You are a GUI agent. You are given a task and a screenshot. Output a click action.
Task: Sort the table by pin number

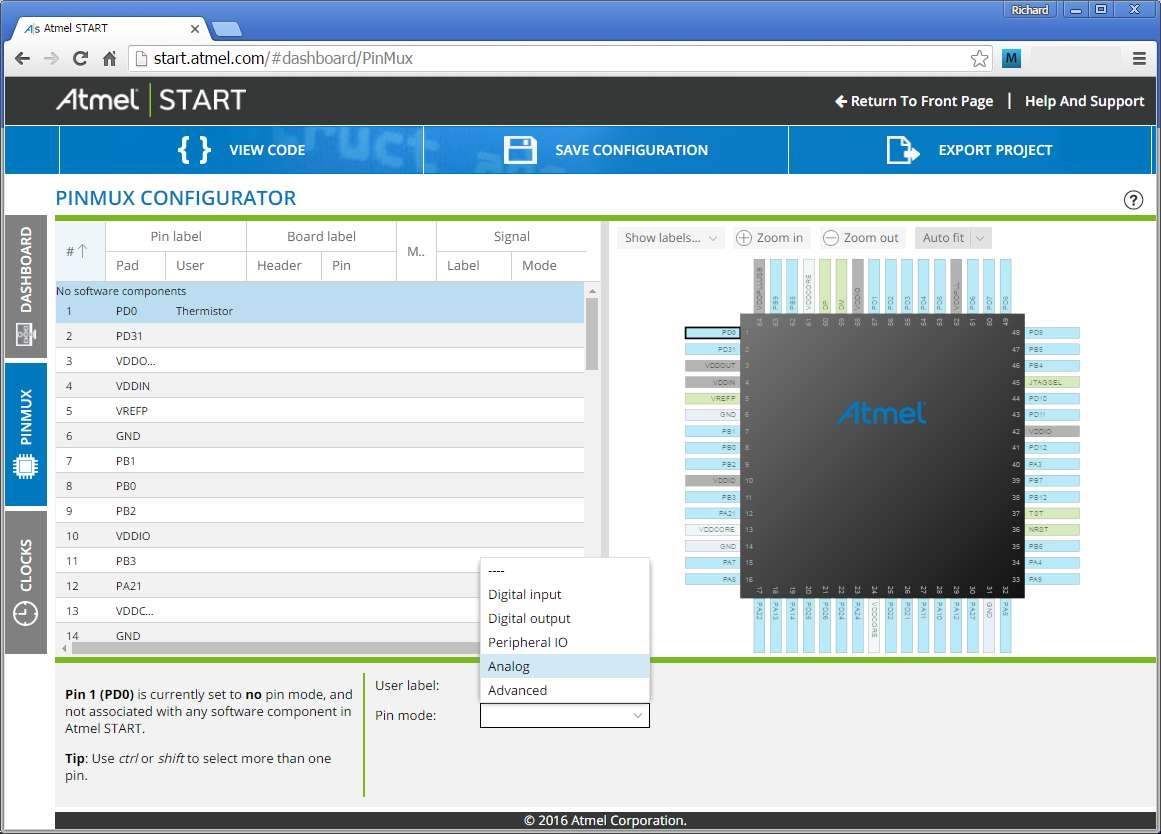tap(79, 251)
